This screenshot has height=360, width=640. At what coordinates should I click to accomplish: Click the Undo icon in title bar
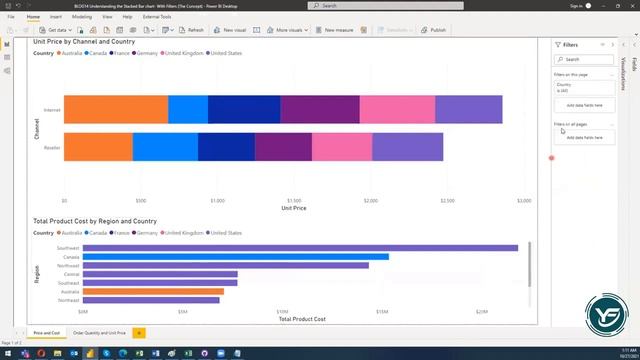[x=18, y=6]
